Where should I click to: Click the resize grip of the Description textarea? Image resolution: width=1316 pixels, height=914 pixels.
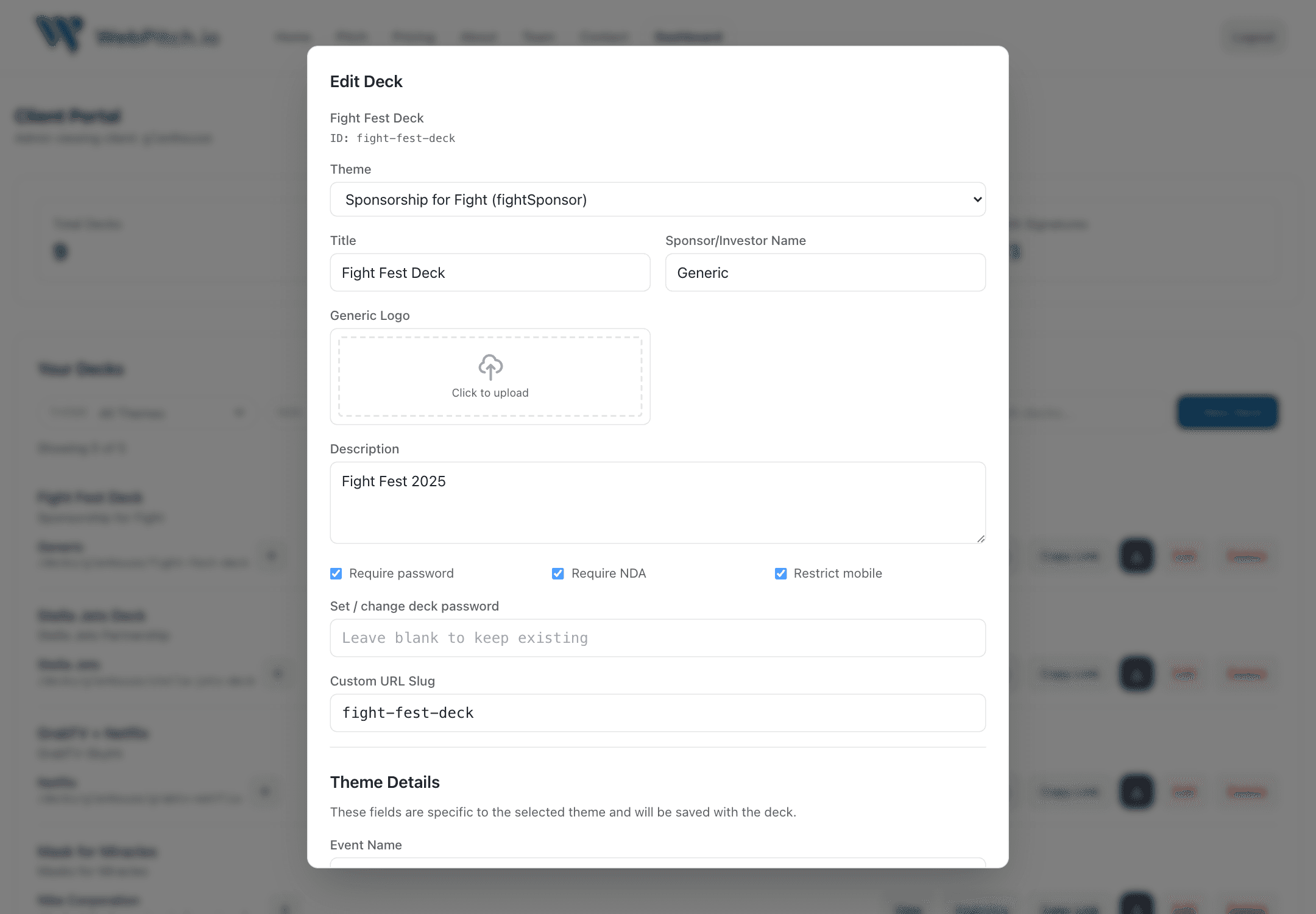(x=980, y=538)
